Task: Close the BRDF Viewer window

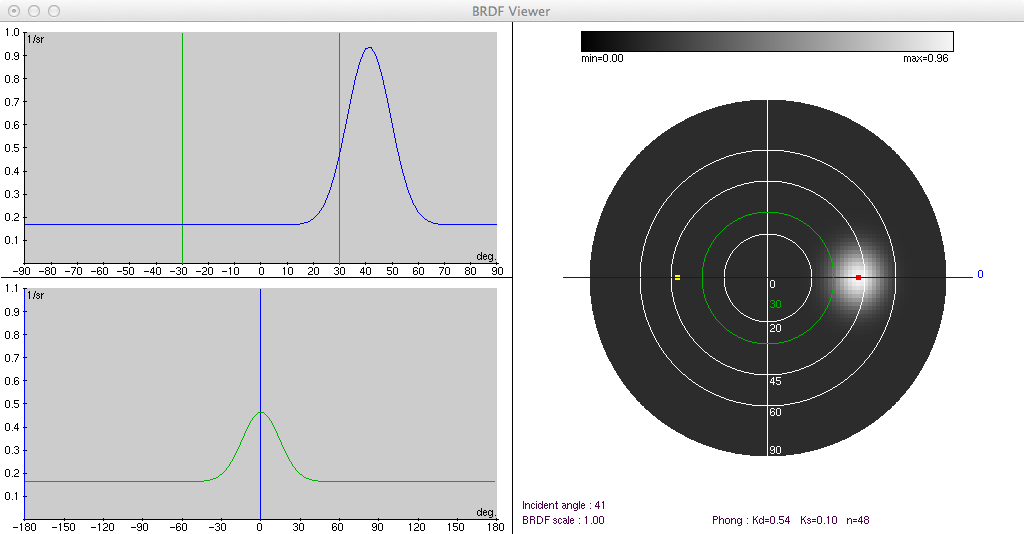Action: pyautogui.click(x=15, y=10)
